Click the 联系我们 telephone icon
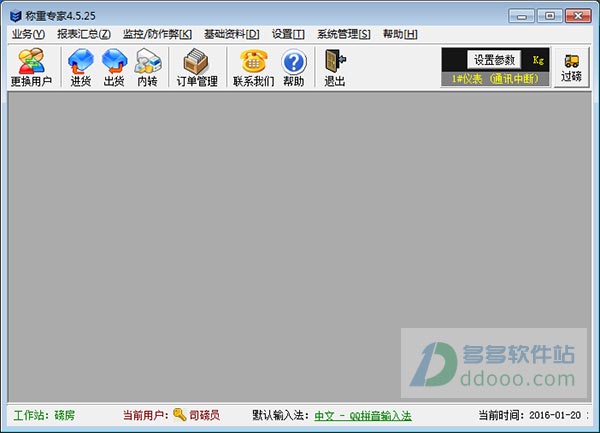Image resolution: width=600 pixels, height=433 pixels. (253, 61)
